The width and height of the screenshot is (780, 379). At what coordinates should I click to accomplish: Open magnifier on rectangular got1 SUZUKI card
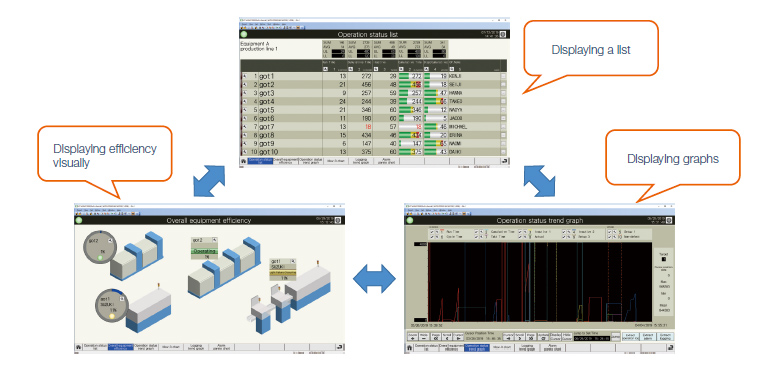point(293,261)
